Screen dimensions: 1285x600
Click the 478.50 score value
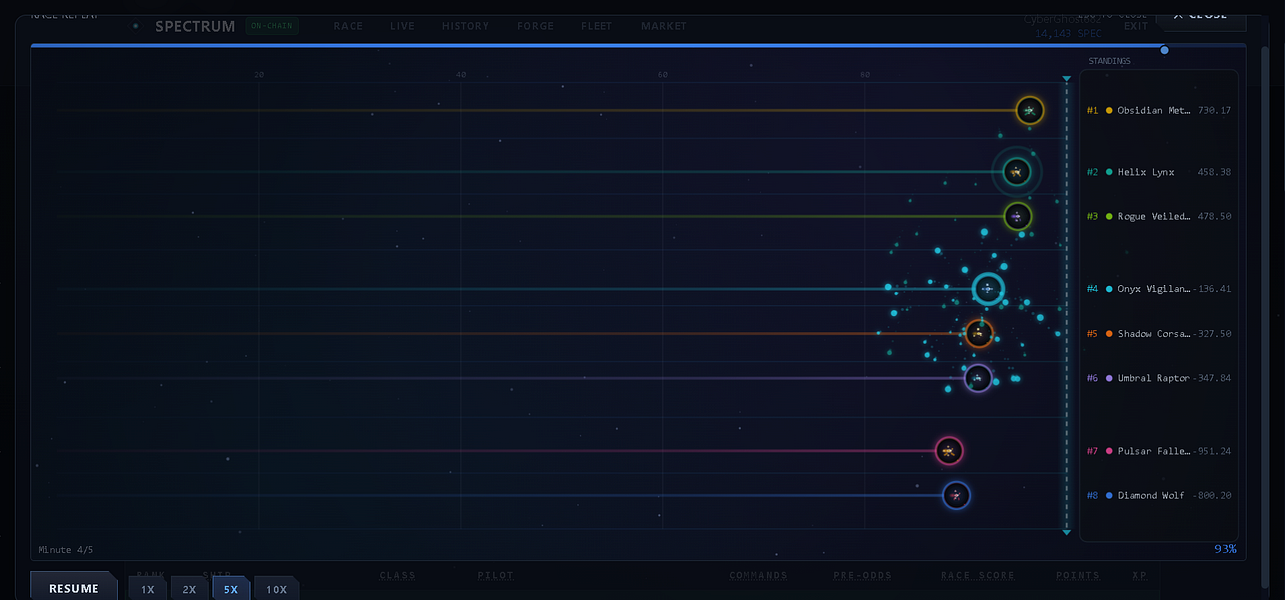pos(1214,216)
